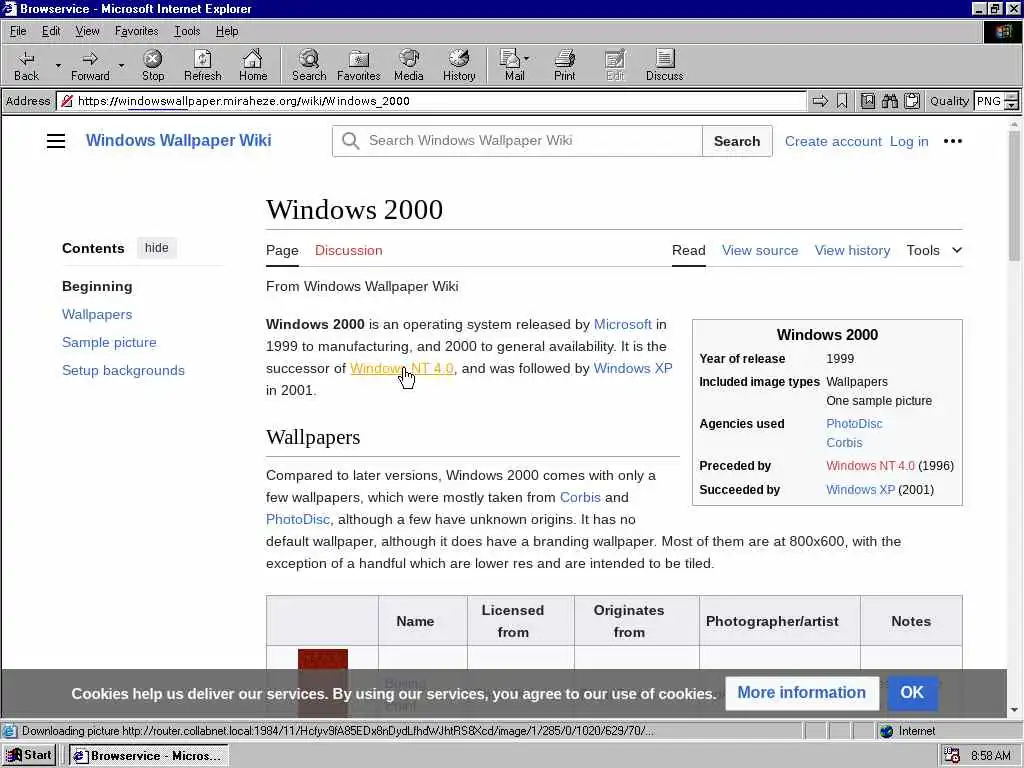
Task: Expand the Tools dropdown on the wiki page
Action: pyautogui.click(x=934, y=250)
